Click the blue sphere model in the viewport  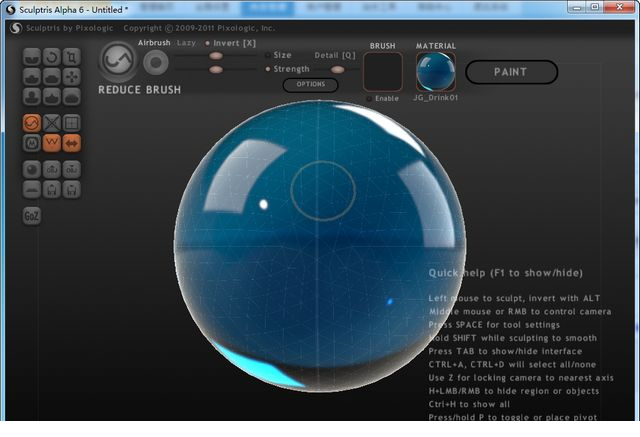pyautogui.click(x=320, y=246)
